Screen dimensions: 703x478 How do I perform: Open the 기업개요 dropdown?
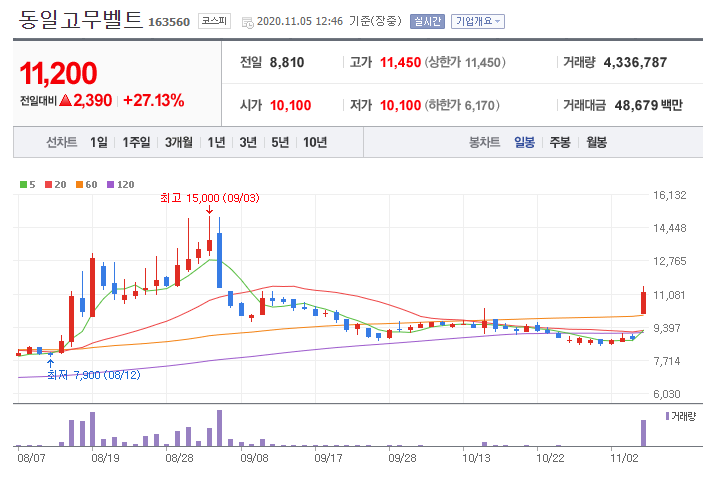[477, 21]
